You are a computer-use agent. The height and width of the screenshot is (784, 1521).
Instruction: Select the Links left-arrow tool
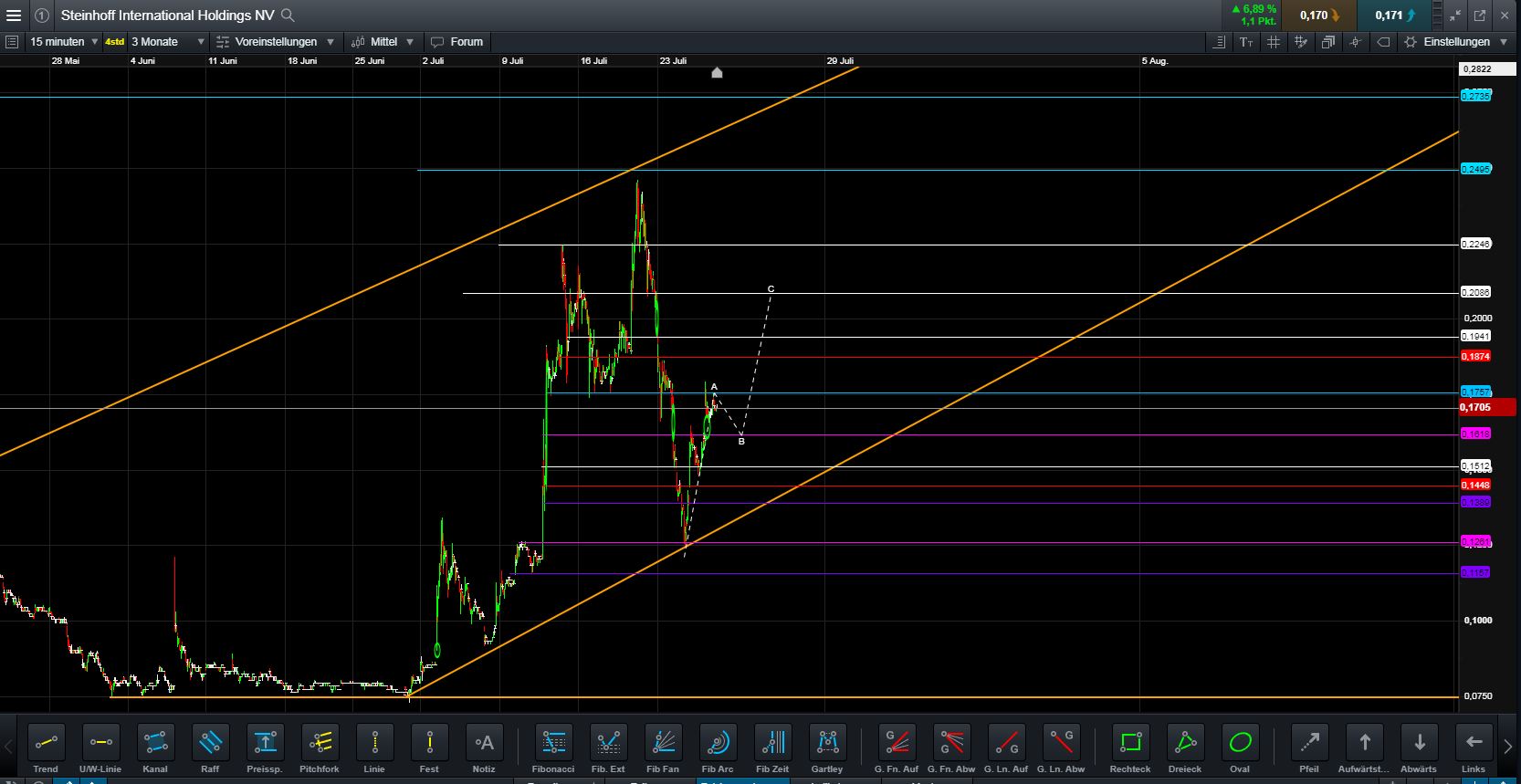(1474, 743)
